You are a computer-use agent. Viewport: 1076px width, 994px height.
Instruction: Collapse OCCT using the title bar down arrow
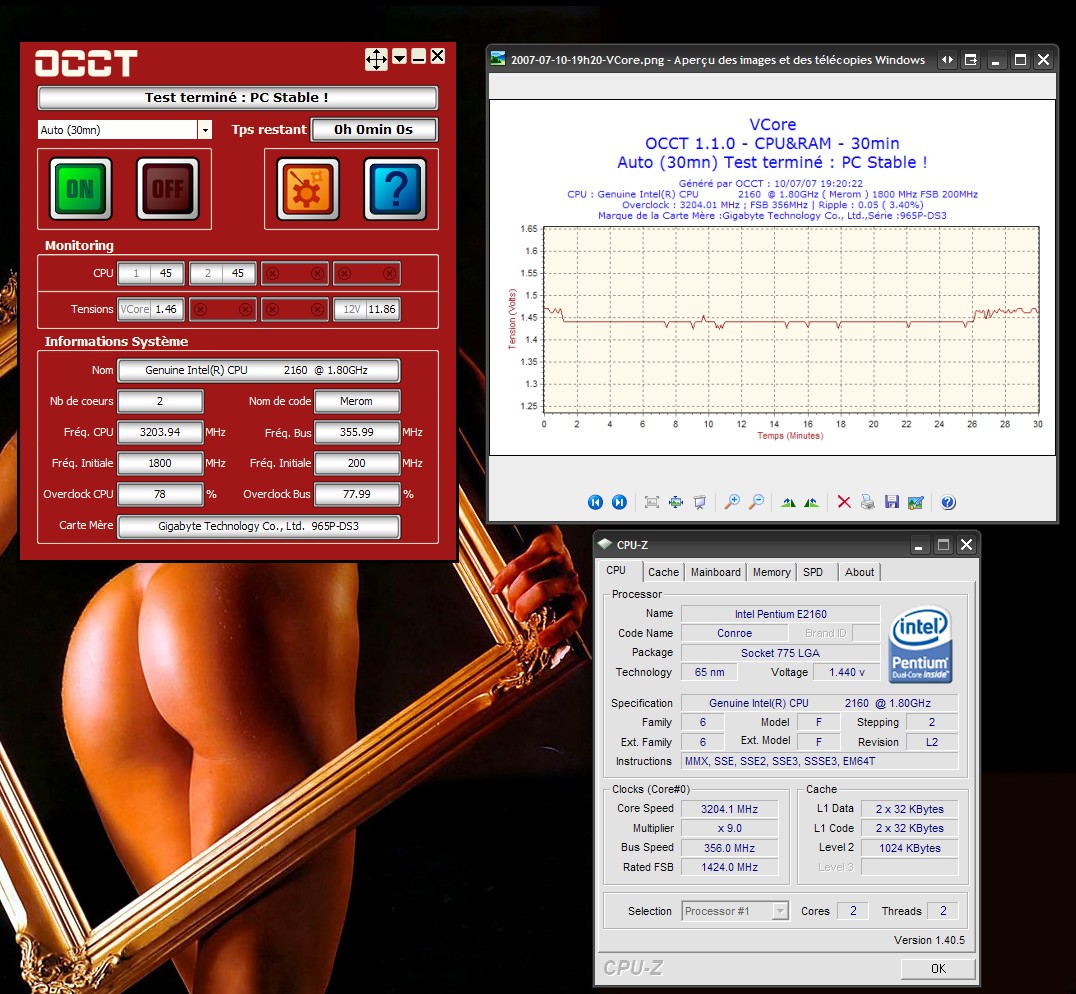(x=399, y=59)
